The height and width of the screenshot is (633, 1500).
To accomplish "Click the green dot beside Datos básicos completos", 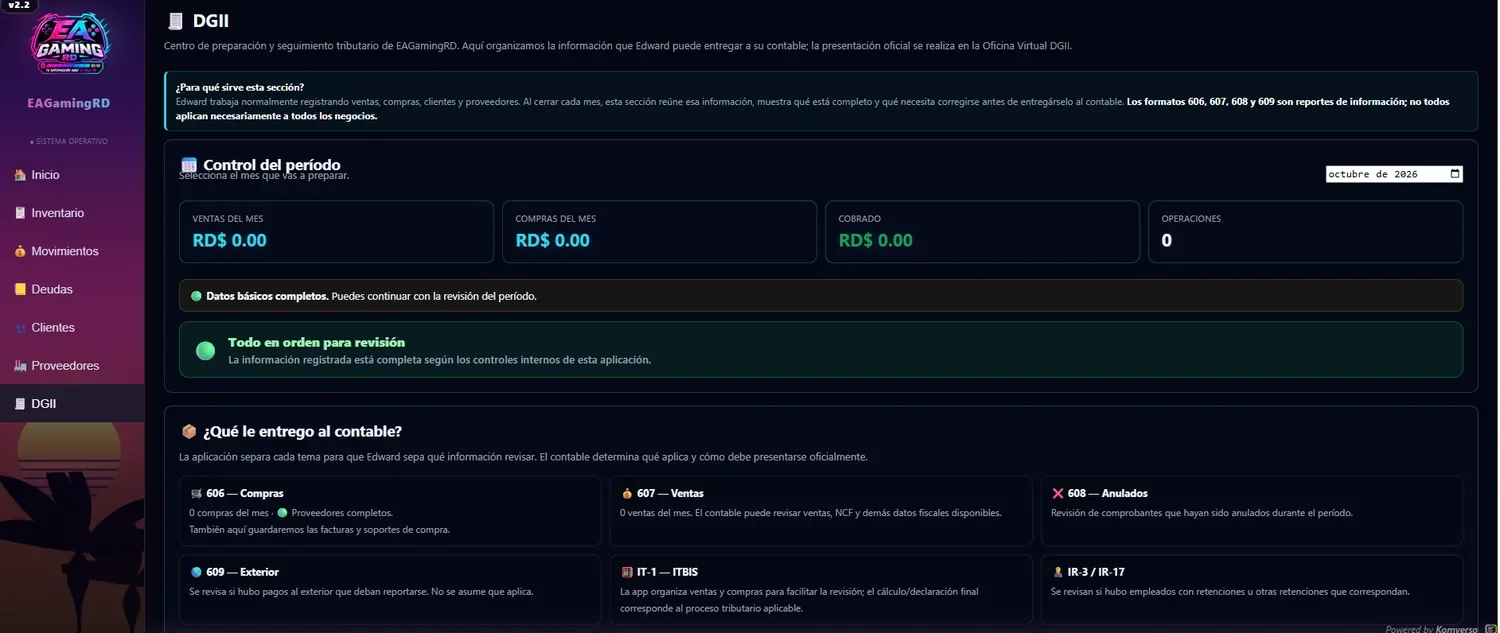I will click(x=196, y=296).
